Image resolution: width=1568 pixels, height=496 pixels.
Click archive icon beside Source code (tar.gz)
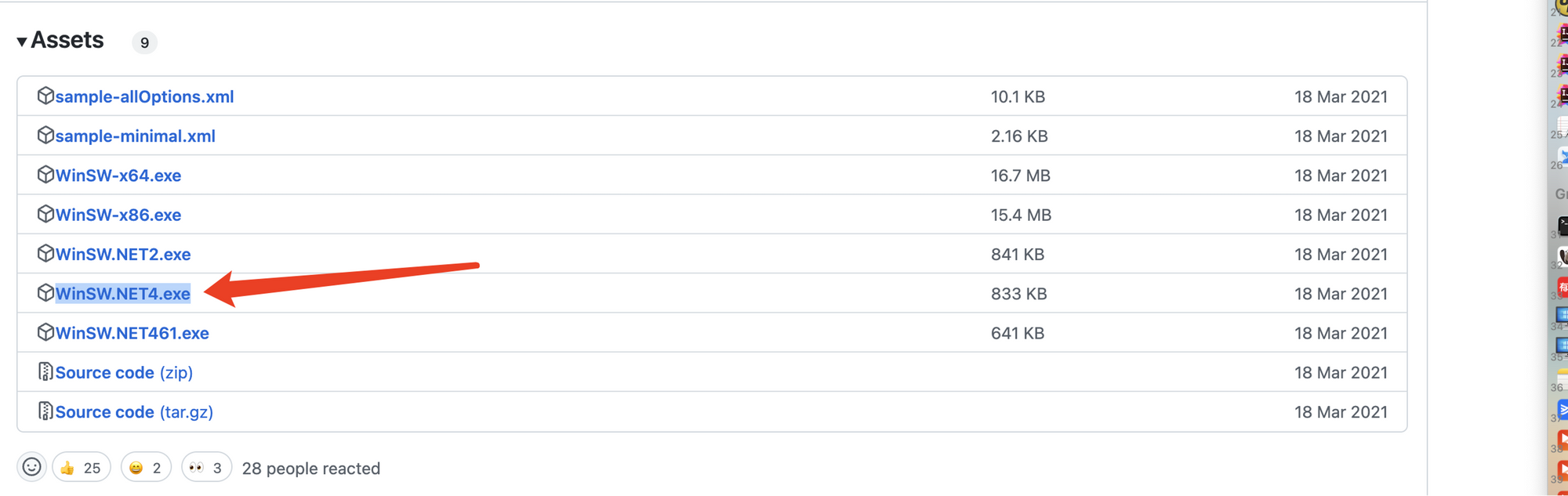pyautogui.click(x=45, y=411)
